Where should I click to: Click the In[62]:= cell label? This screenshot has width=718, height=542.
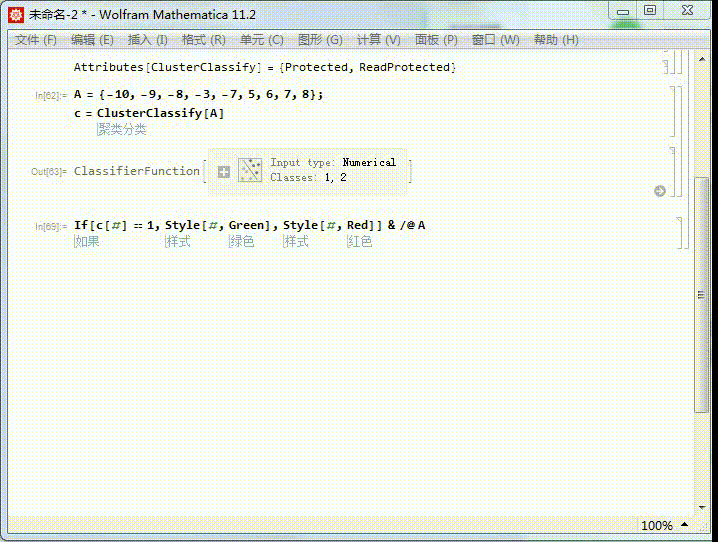51,96
